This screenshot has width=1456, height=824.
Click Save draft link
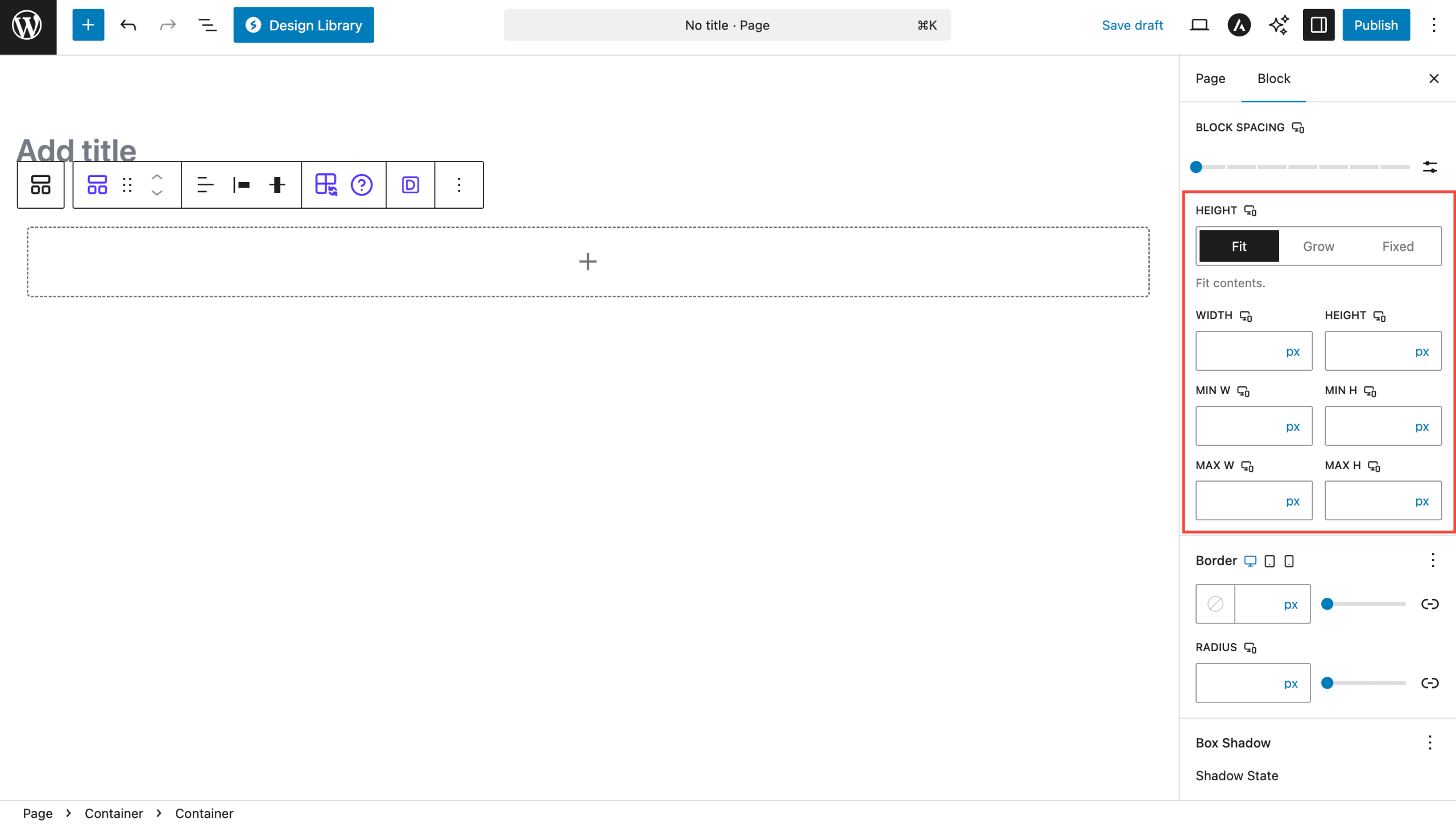point(1132,25)
